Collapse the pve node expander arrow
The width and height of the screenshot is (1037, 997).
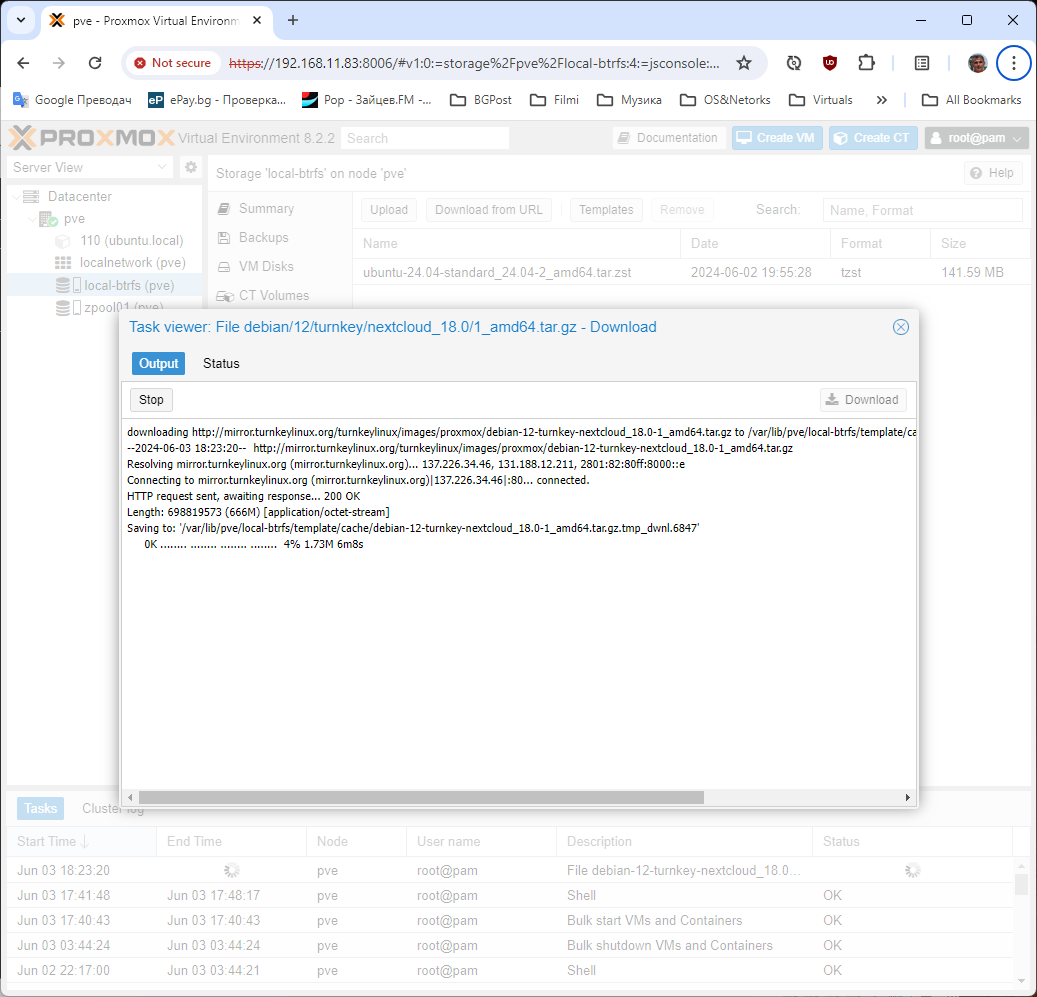(x=31, y=219)
